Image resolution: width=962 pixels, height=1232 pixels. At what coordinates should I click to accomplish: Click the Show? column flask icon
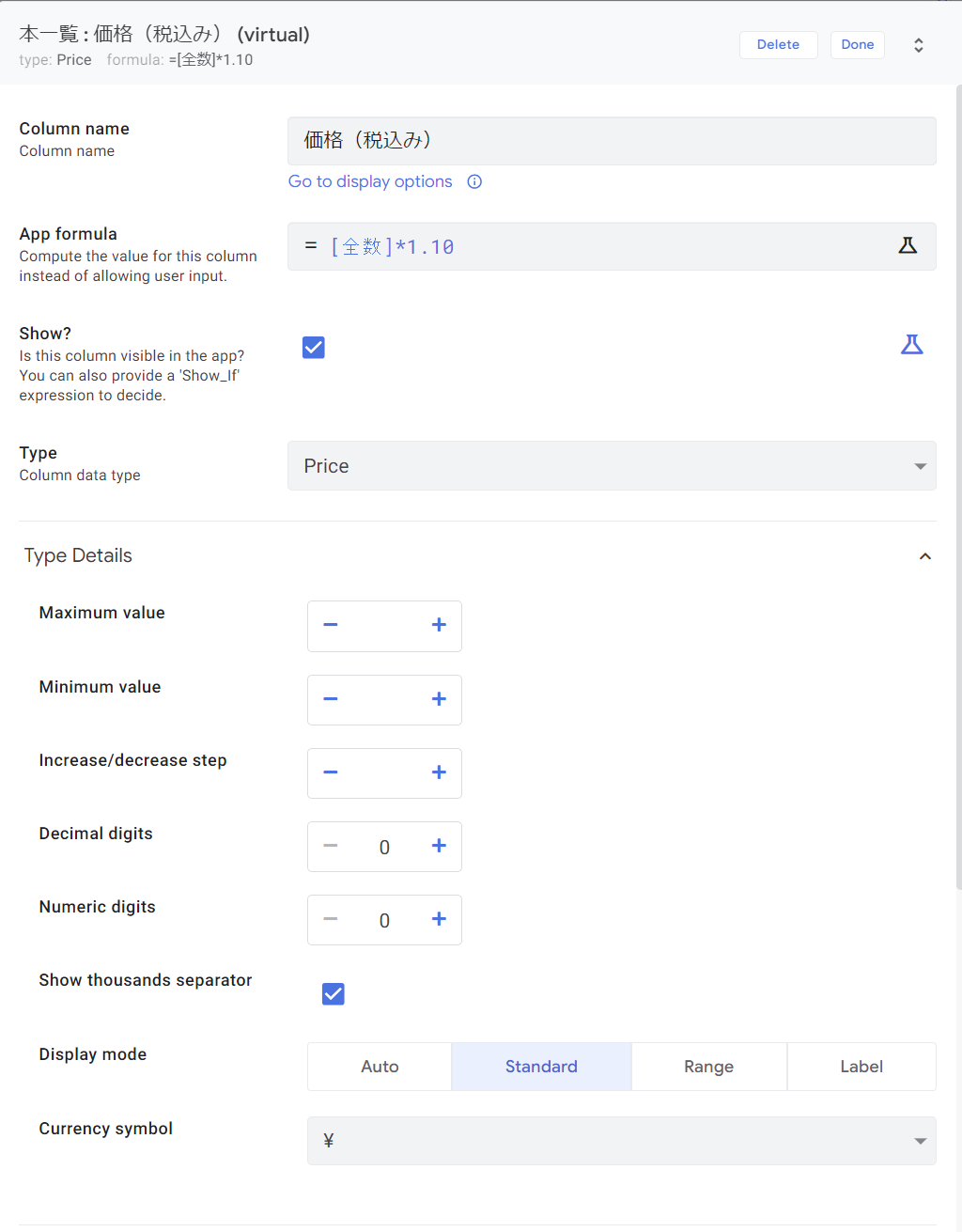tap(911, 345)
